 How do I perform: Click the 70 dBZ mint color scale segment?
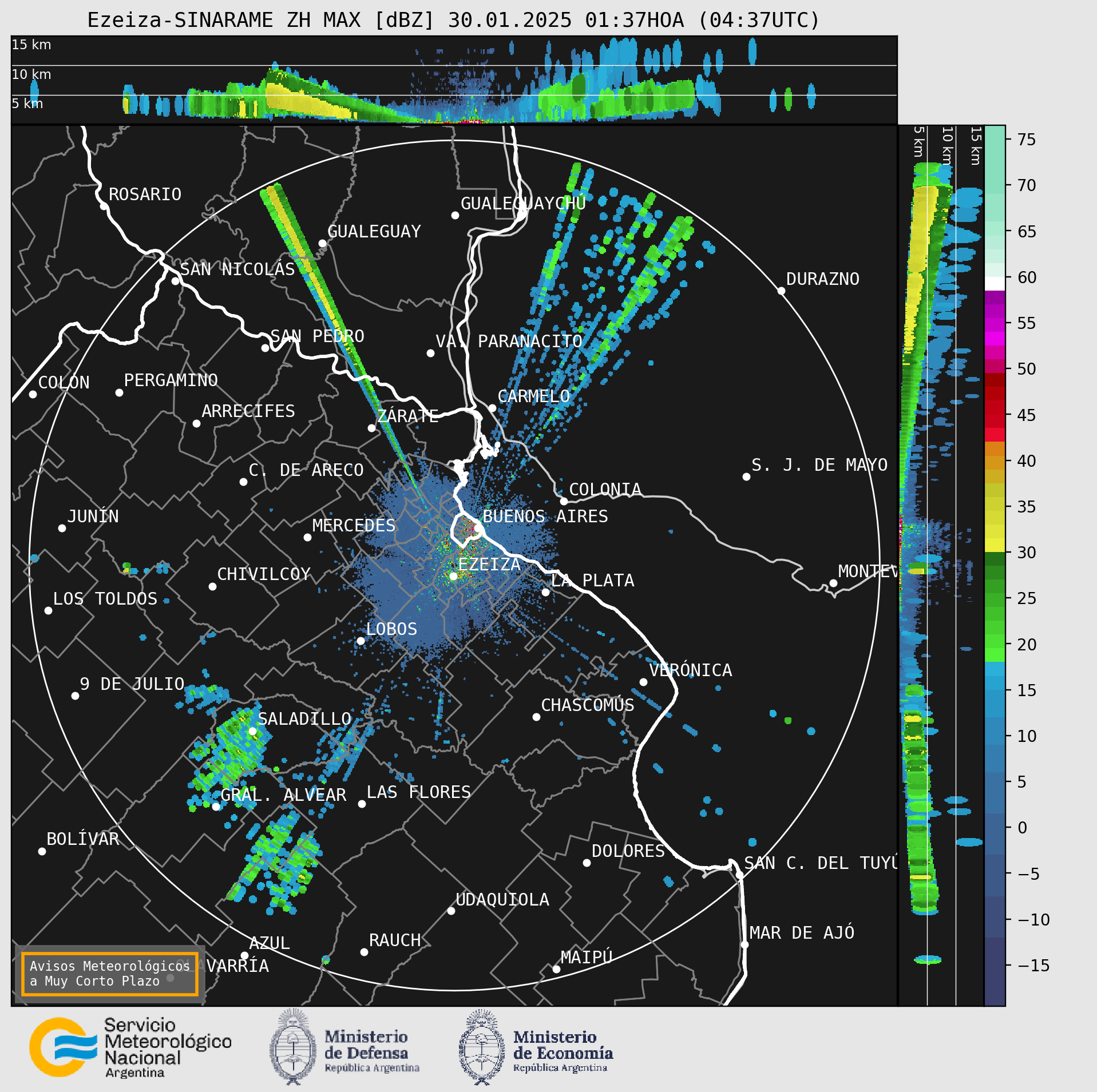click(x=995, y=185)
